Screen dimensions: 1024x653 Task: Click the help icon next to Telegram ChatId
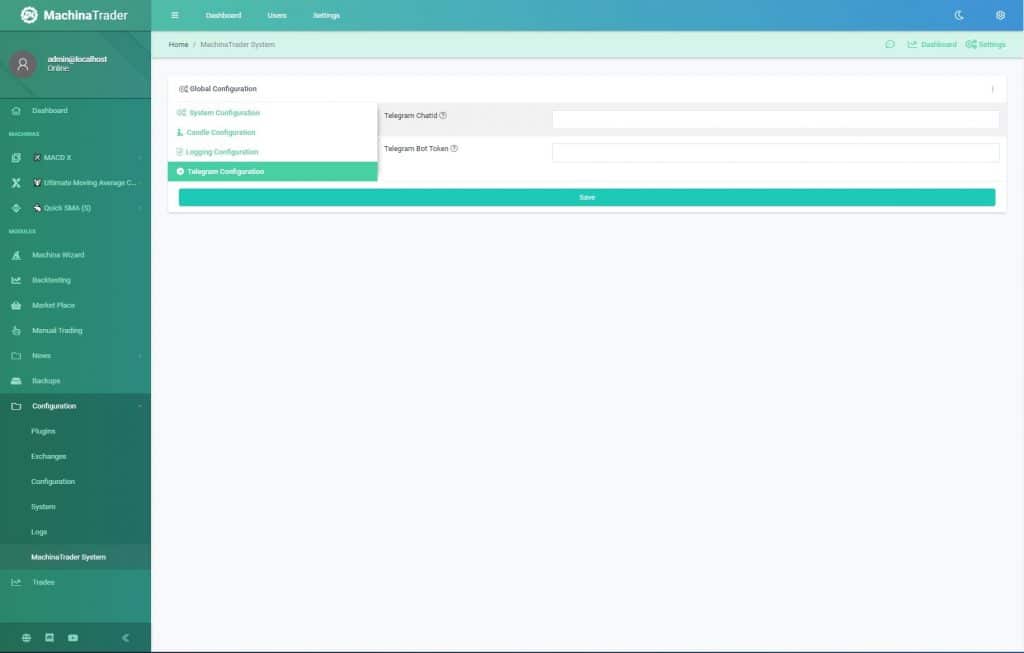coord(443,116)
